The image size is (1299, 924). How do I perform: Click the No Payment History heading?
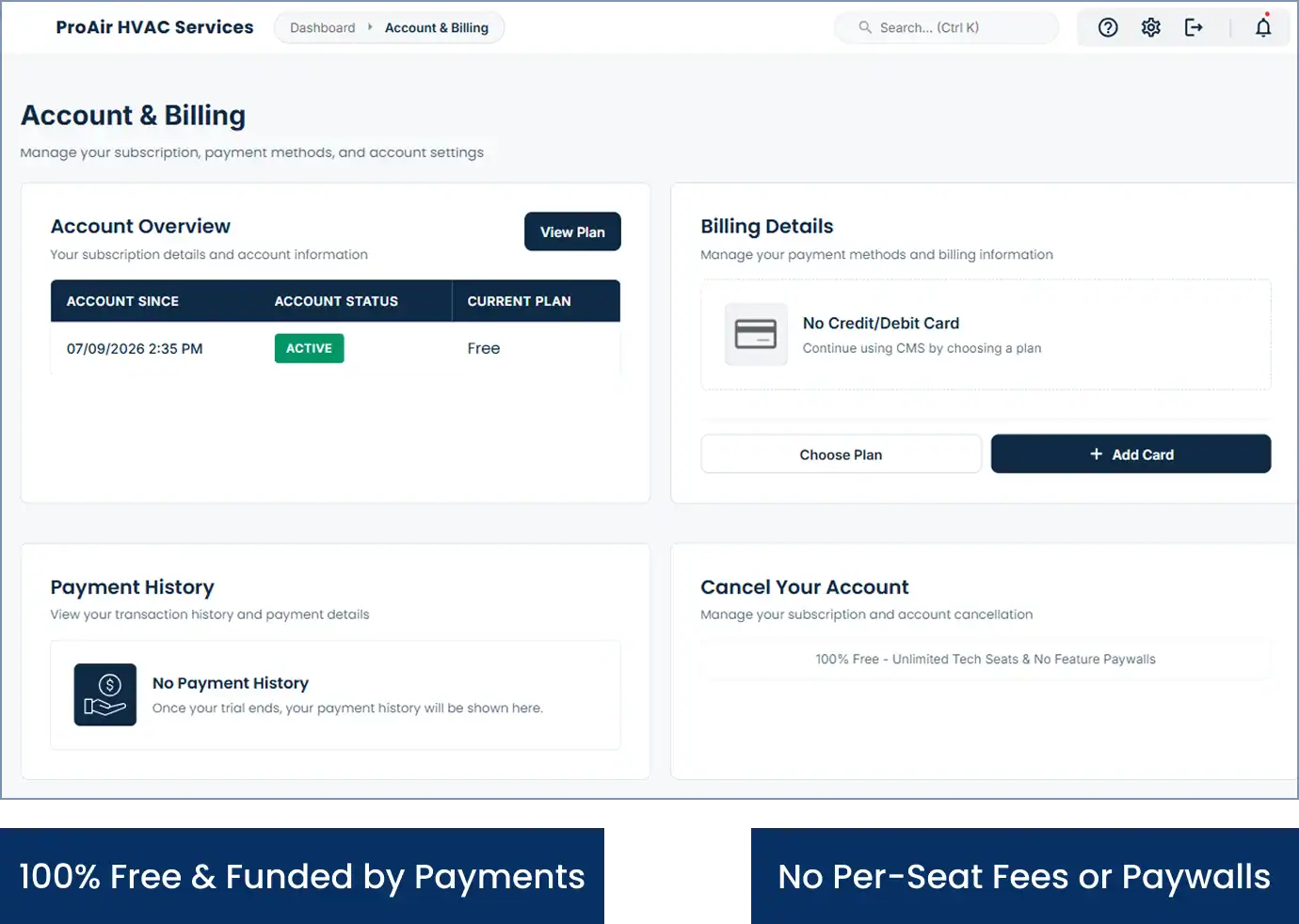(231, 683)
